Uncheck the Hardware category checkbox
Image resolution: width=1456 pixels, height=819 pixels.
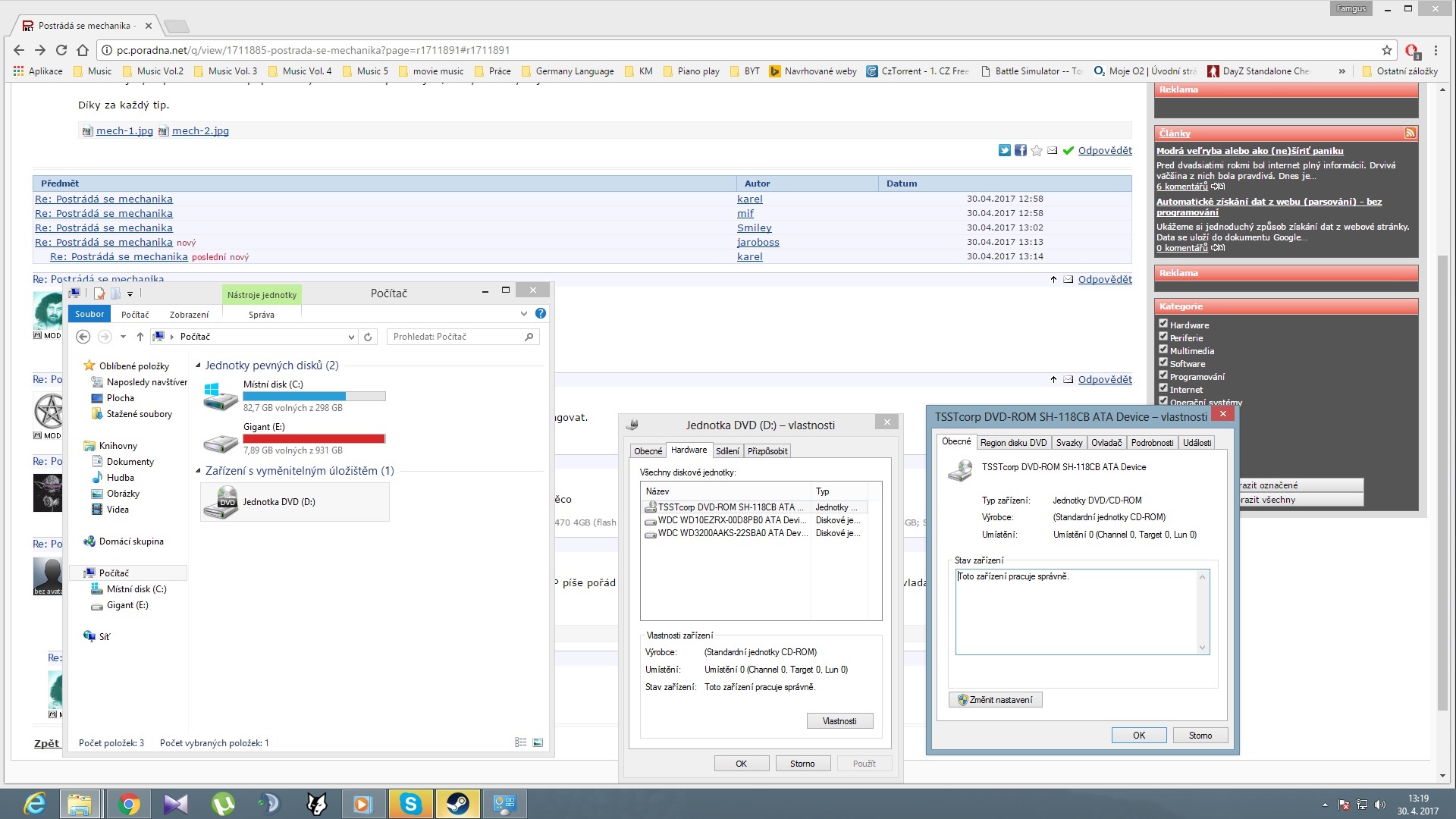pyautogui.click(x=1163, y=324)
